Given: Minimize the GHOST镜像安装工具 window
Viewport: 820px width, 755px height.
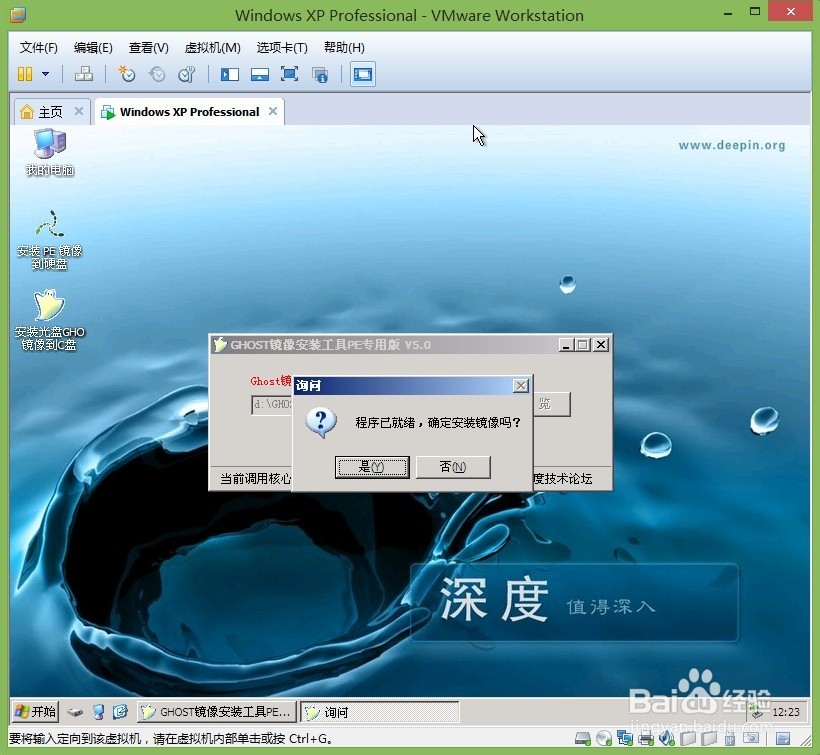Looking at the screenshot, I should (565, 345).
